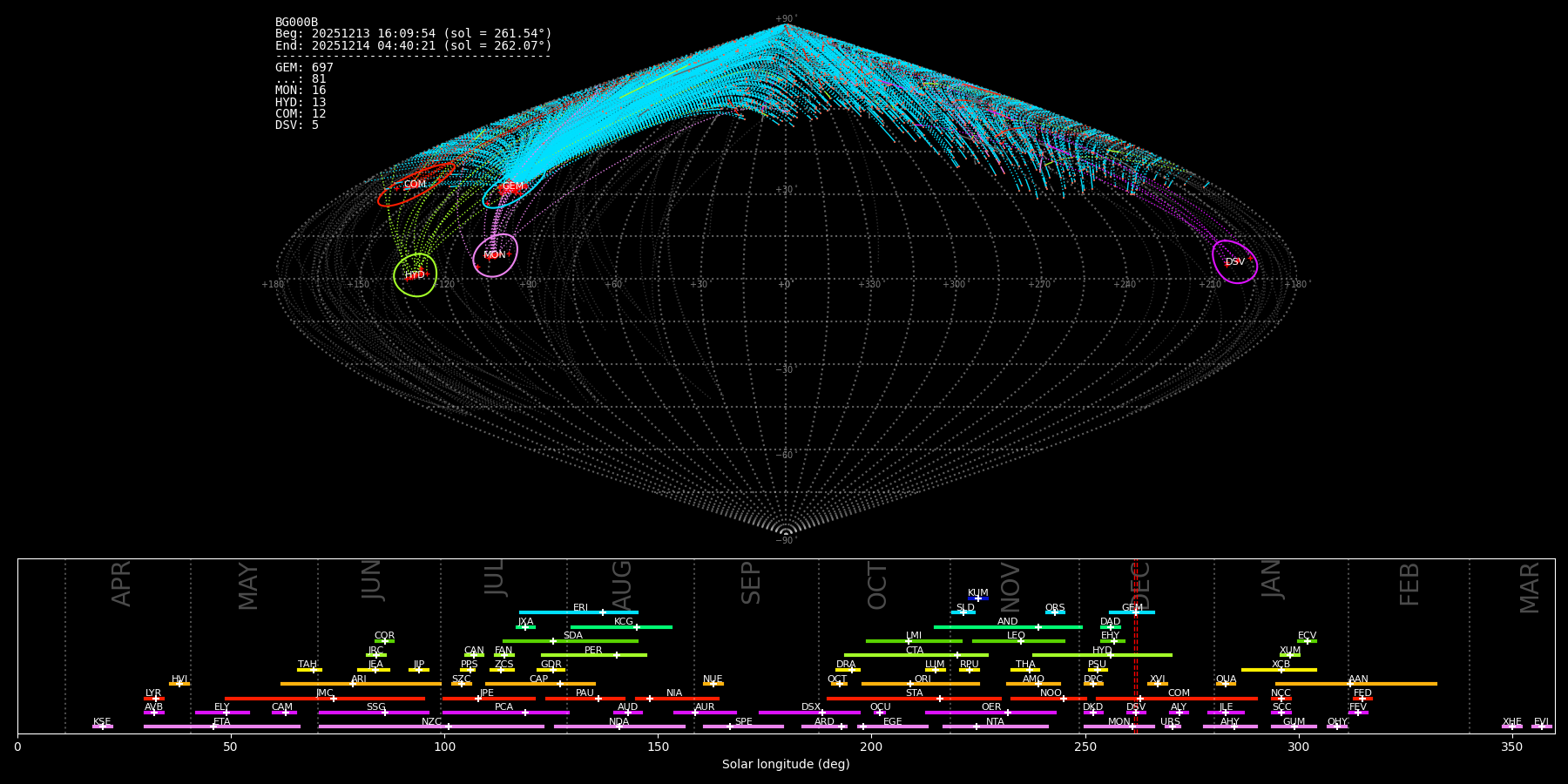Viewport: 1568px width, 784px height.
Task: Click the HYD radiant circle on sky map
Action: click(x=415, y=275)
